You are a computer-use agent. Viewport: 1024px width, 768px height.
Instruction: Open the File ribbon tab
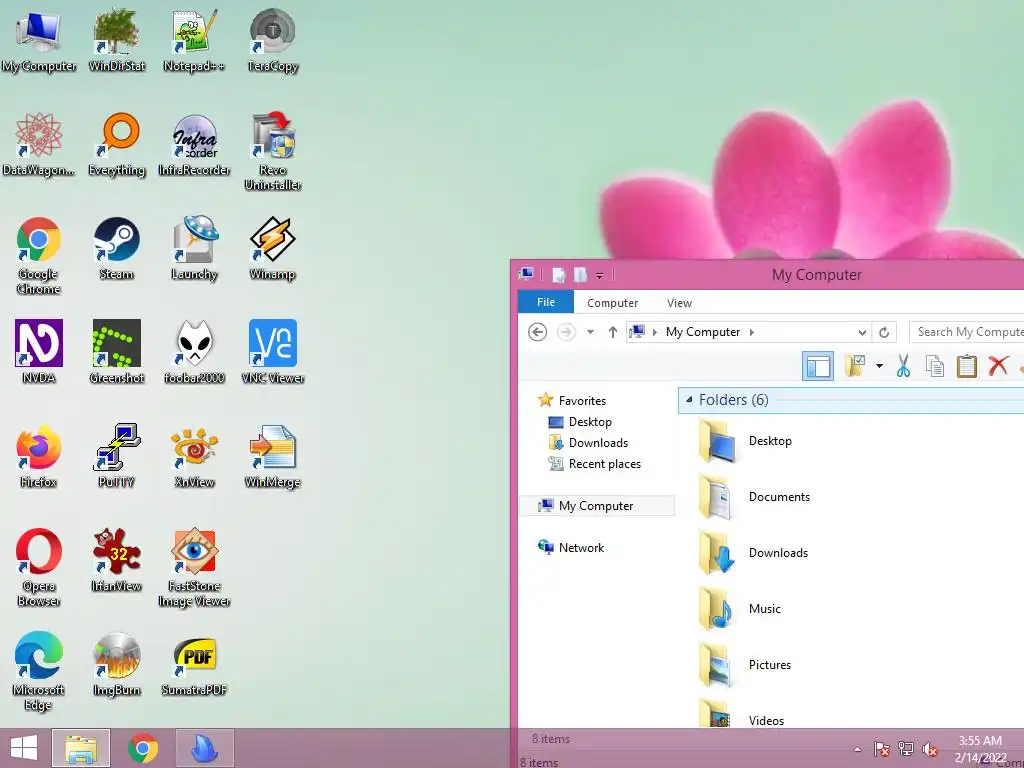coord(546,302)
